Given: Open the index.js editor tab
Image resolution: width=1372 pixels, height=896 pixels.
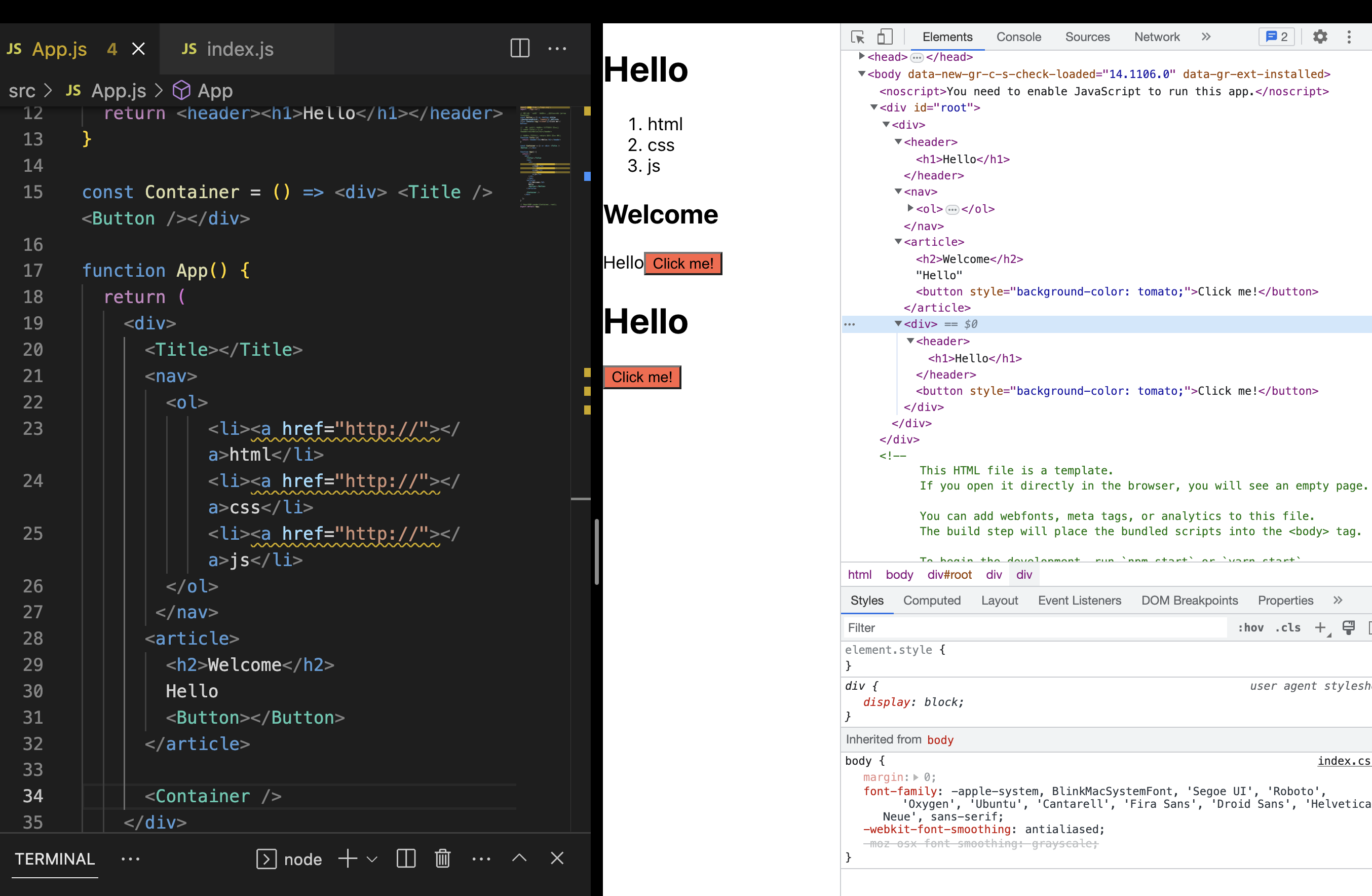Looking at the screenshot, I should (239, 49).
